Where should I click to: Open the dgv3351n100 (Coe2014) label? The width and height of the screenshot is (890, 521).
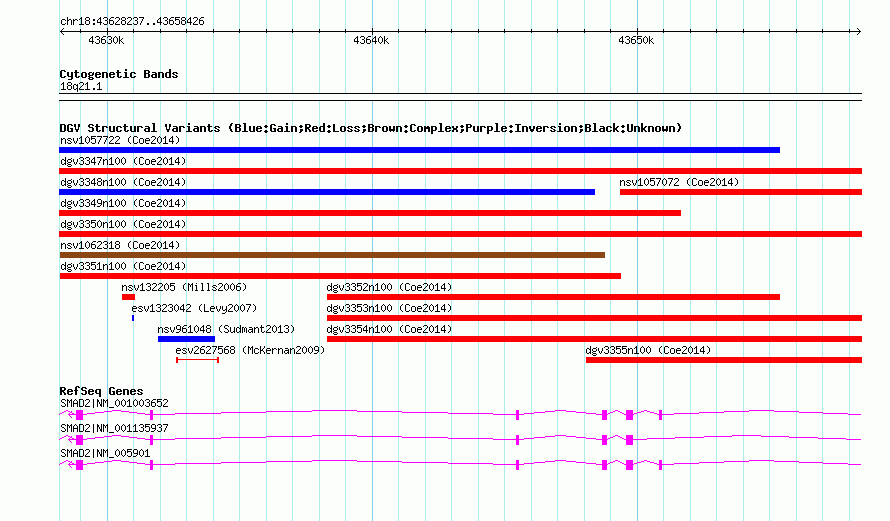pos(123,266)
